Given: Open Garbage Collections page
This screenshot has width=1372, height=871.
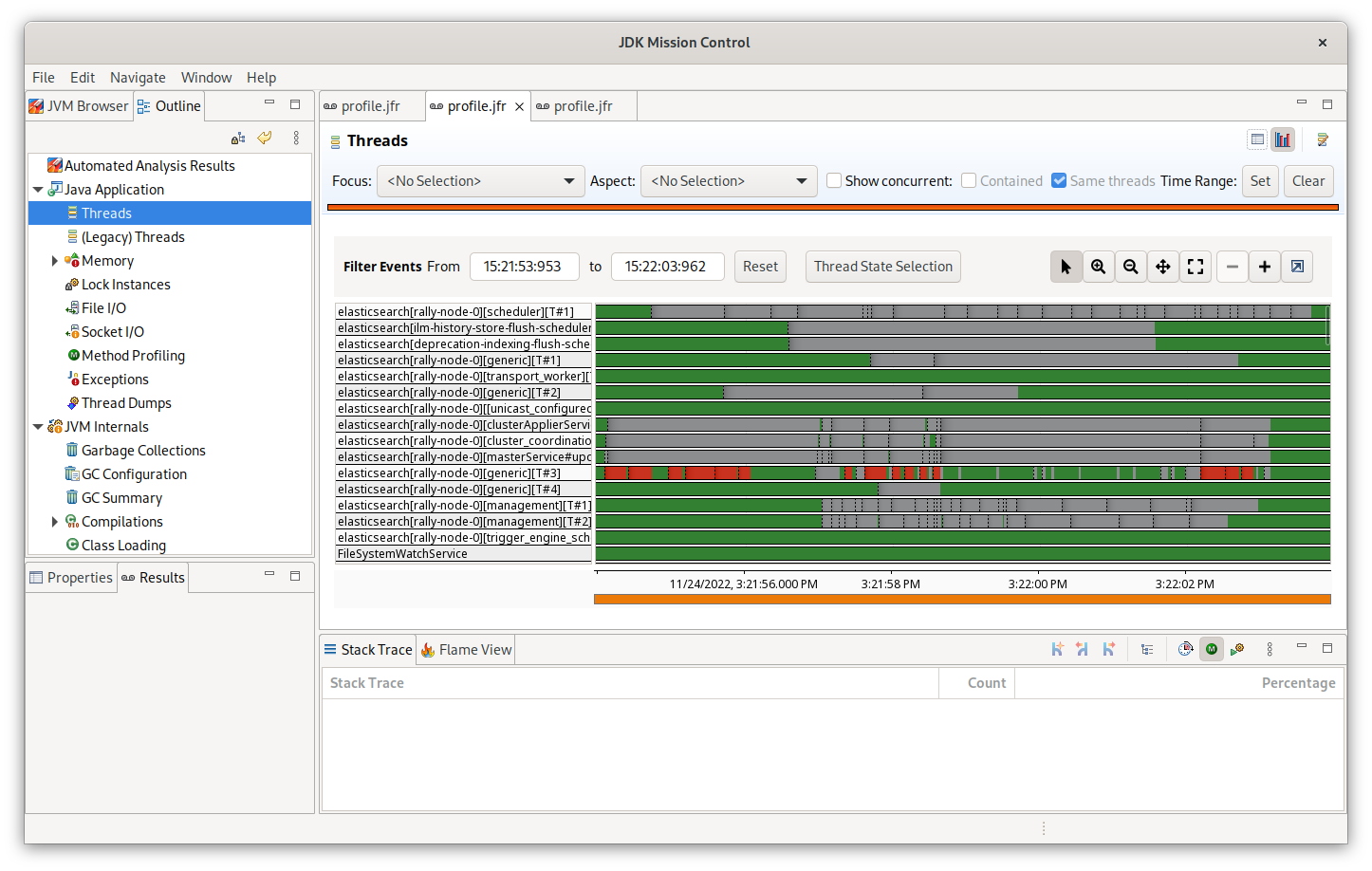Looking at the screenshot, I should [143, 451].
